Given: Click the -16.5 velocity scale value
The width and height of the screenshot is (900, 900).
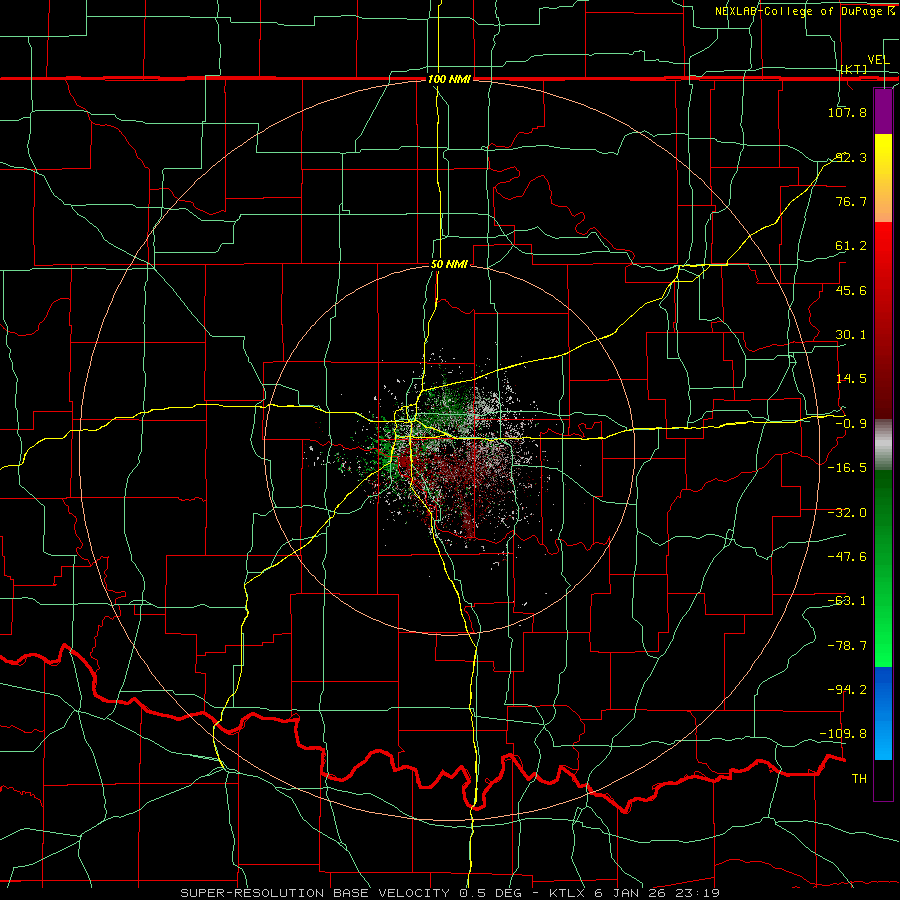Looking at the screenshot, I should pos(847,468).
